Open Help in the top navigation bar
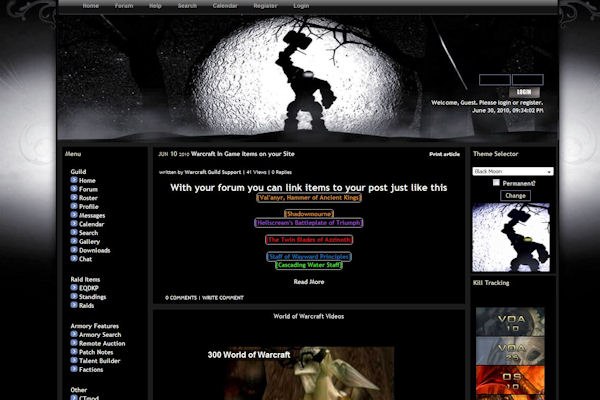Image resolution: width=600 pixels, height=400 pixels. tap(155, 6)
